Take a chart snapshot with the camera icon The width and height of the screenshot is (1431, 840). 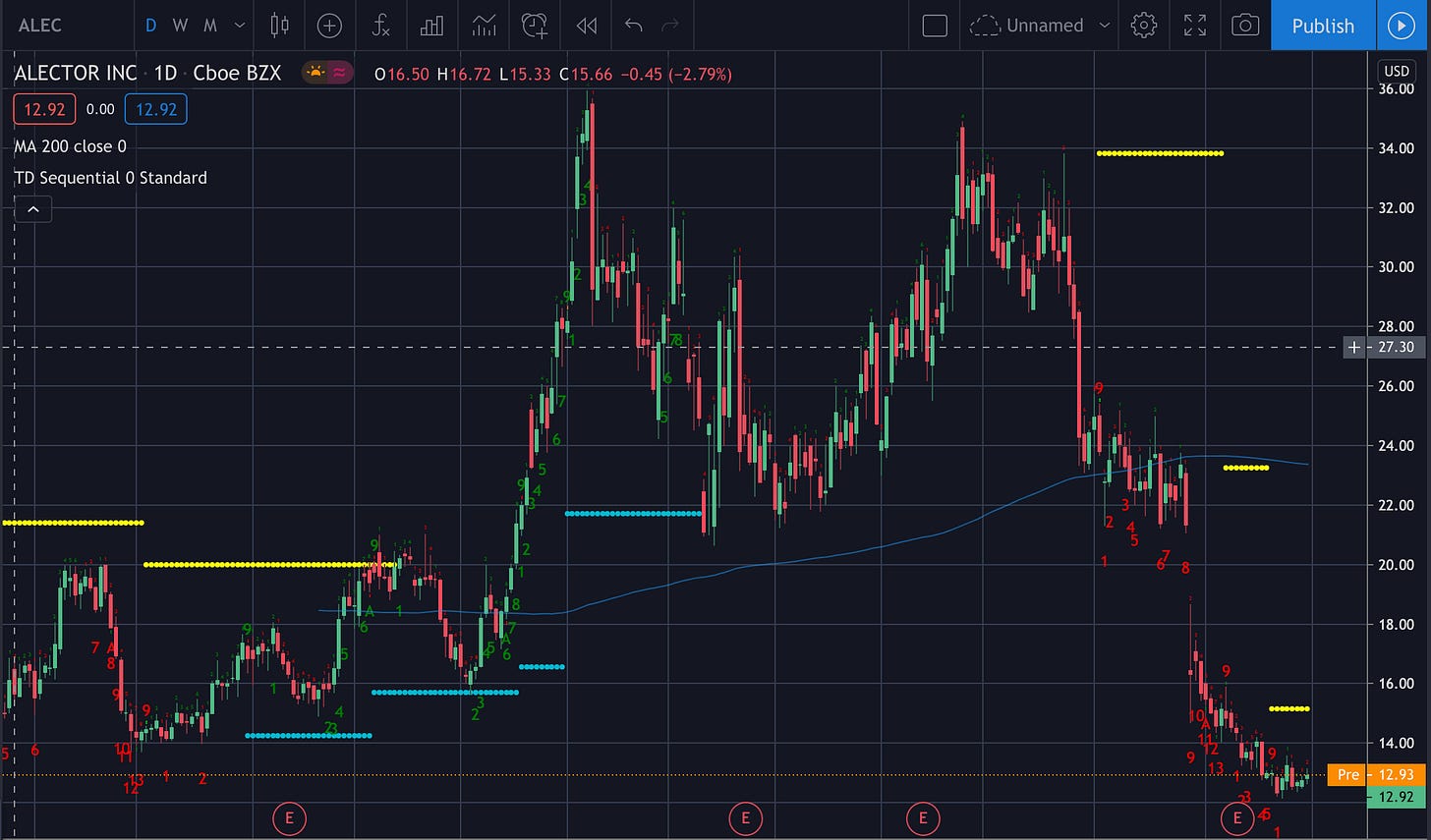tap(1245, 26)
